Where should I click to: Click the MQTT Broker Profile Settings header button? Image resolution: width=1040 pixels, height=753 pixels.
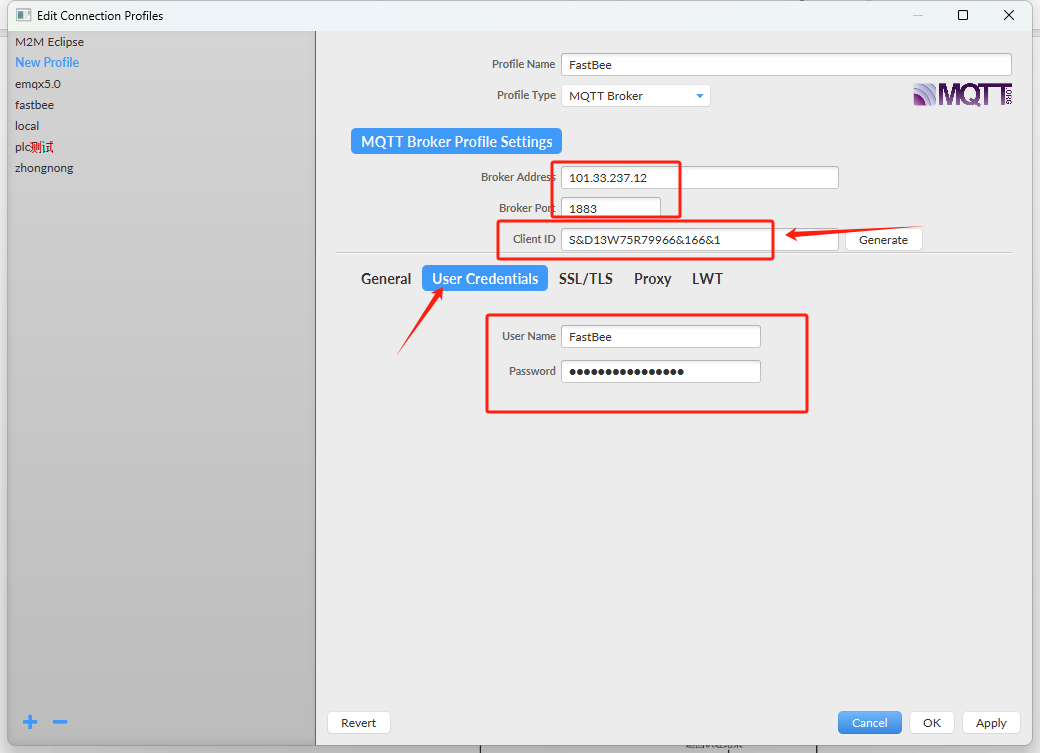[455, 141]
